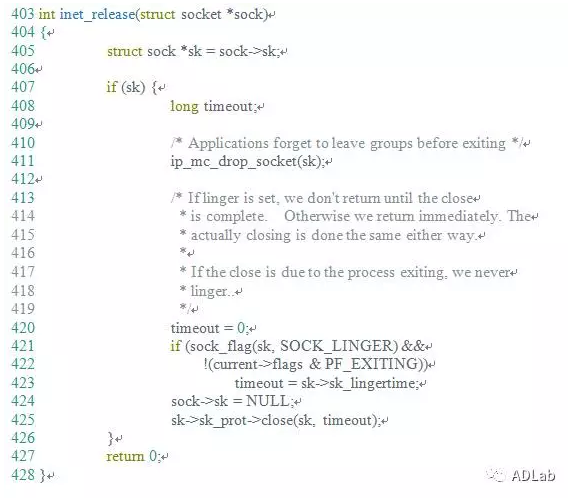This screenshot has height=500, width=568.
Task: Click line number 428
Action: (22, 475)
